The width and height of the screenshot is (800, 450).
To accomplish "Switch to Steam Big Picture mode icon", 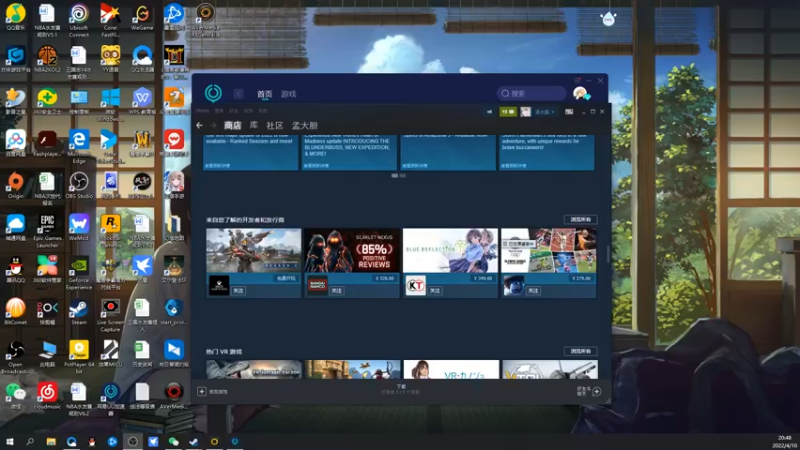I will pos(569,112).
